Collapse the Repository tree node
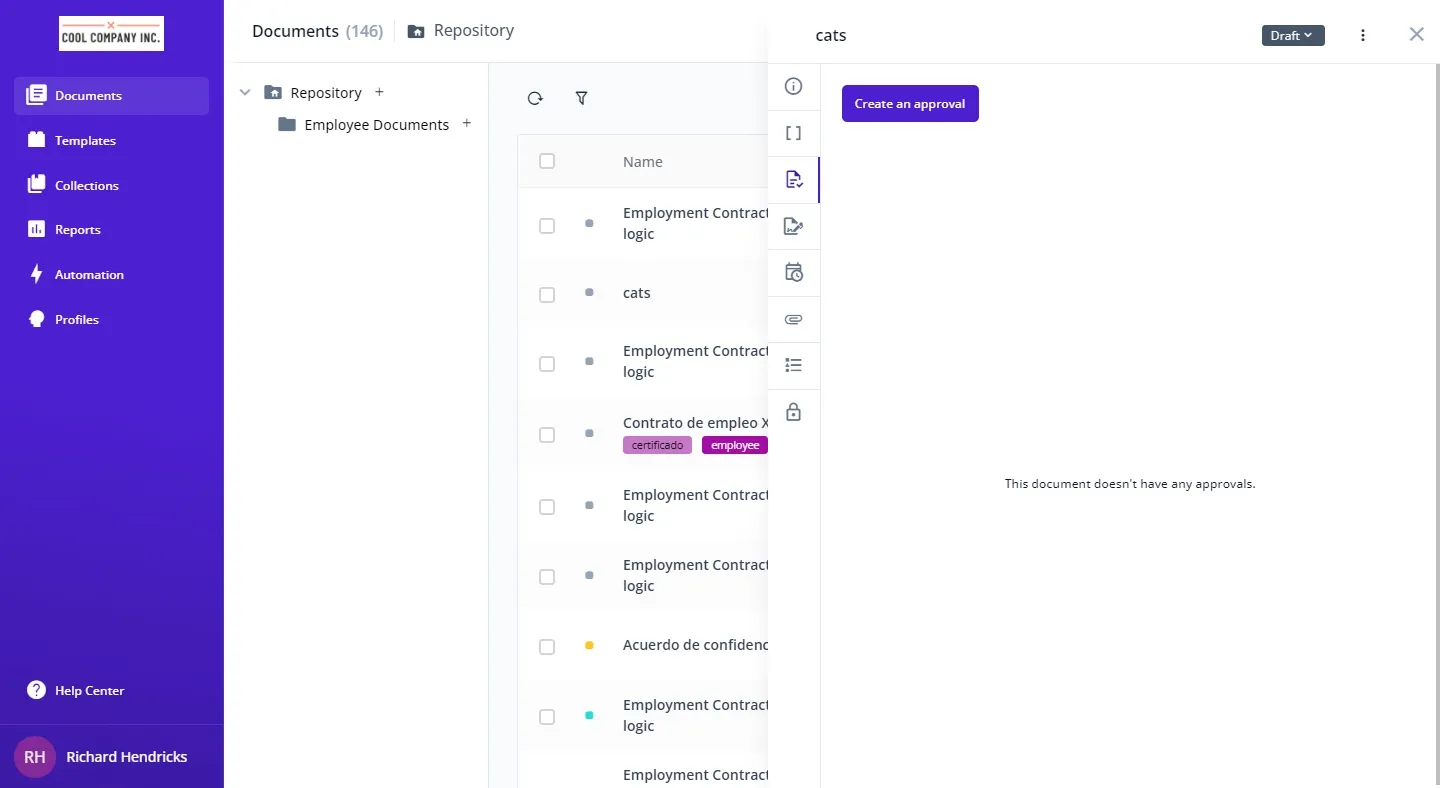1440x788 pixels. pos(245,93)
